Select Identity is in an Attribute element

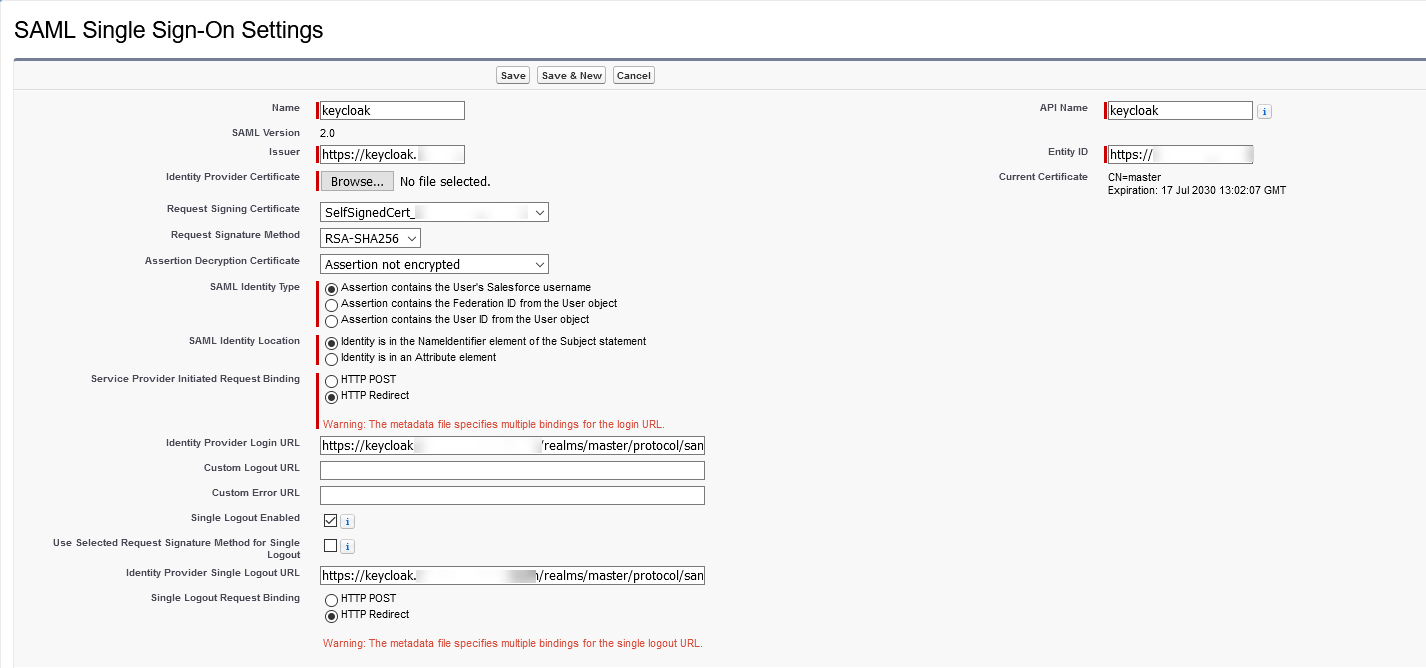(x=331, y=358)
